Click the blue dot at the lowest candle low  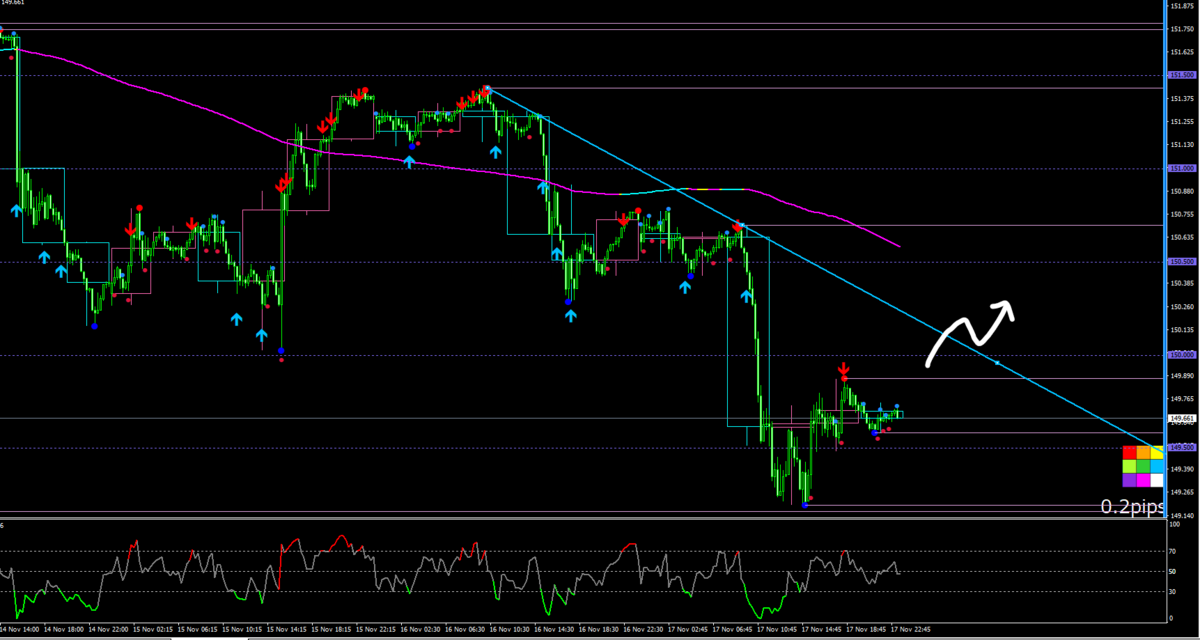[805, 505]
